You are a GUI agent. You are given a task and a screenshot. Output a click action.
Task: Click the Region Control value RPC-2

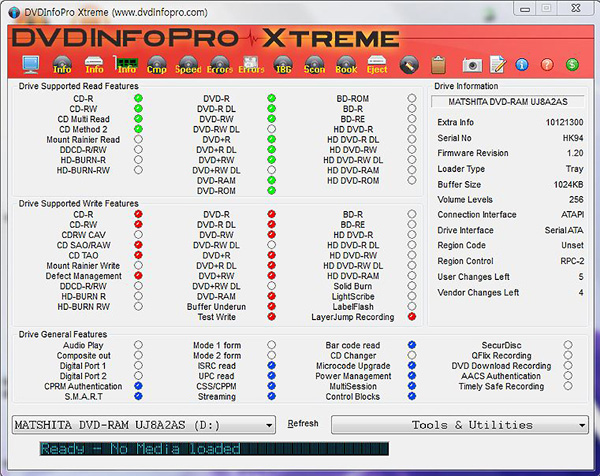coord(572,261)
